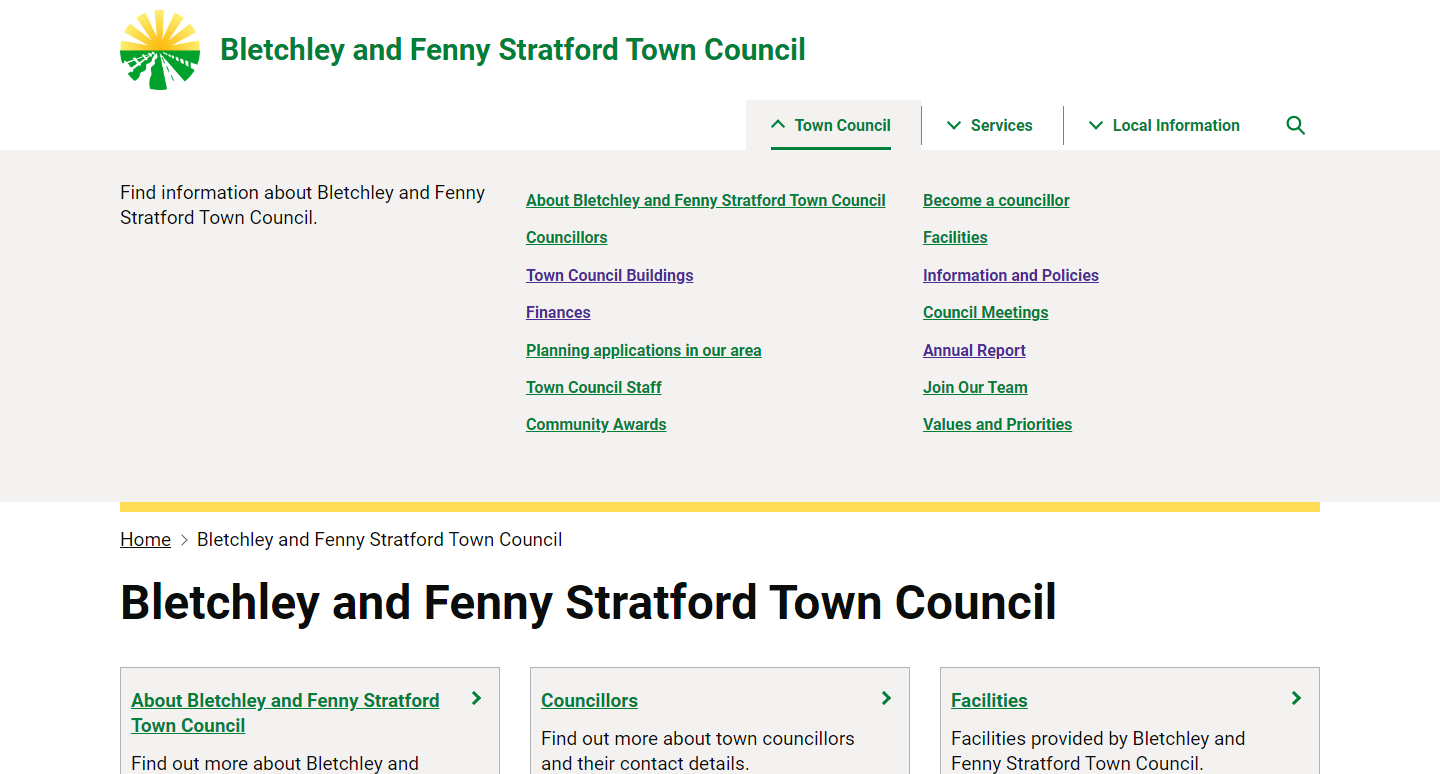Open the Facilities card heading link
Viewport: 1440px width, 774px height.
click(989, 700)
